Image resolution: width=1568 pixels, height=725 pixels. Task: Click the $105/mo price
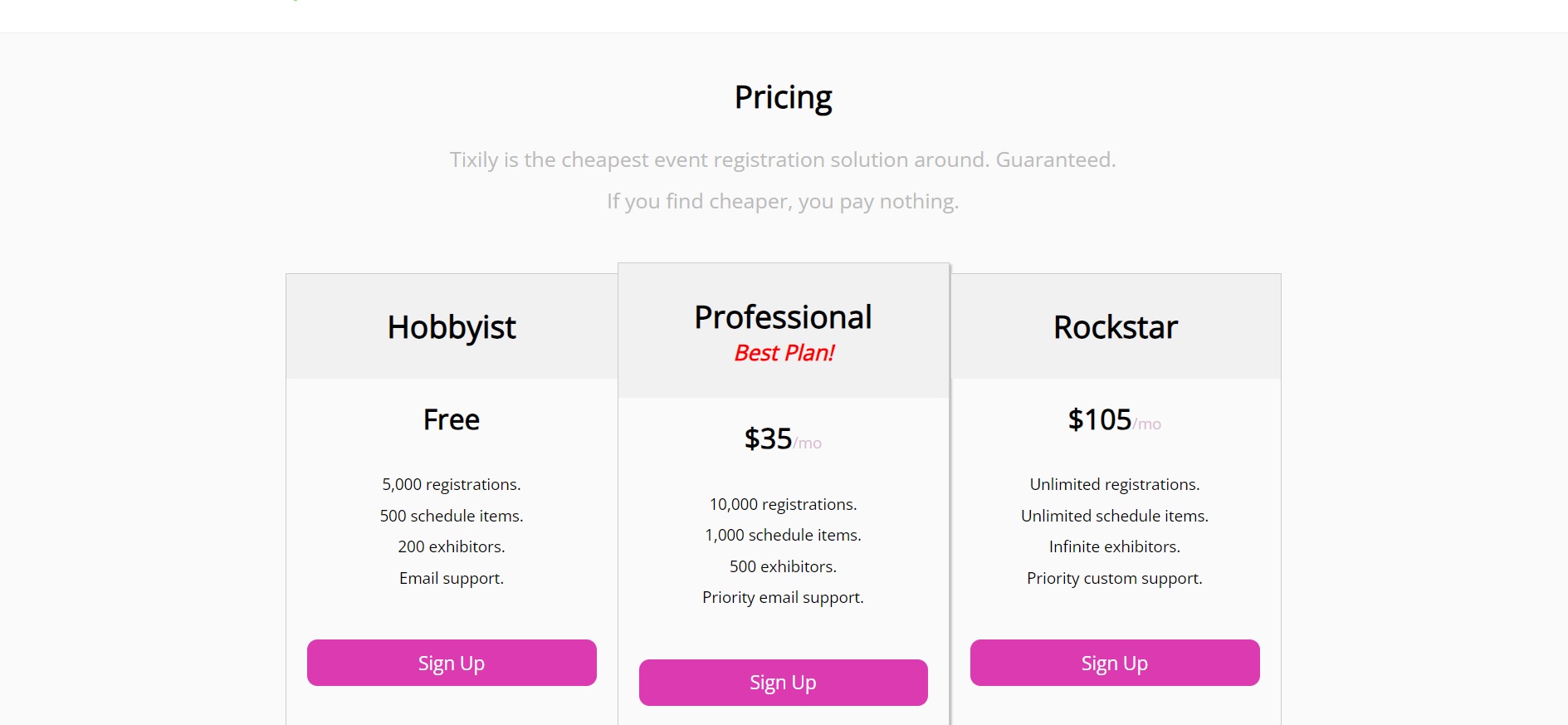pos(1112,419)
